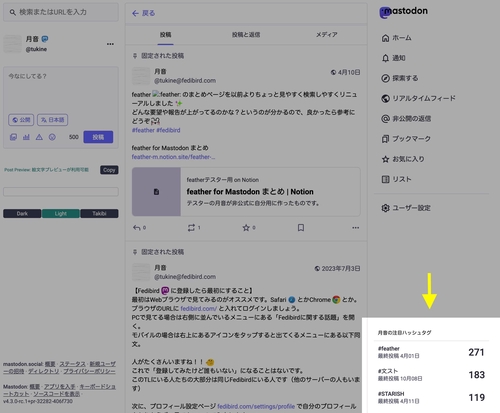Click the purple post submit button
Viewport: 500px width, 413px height.
98,137
